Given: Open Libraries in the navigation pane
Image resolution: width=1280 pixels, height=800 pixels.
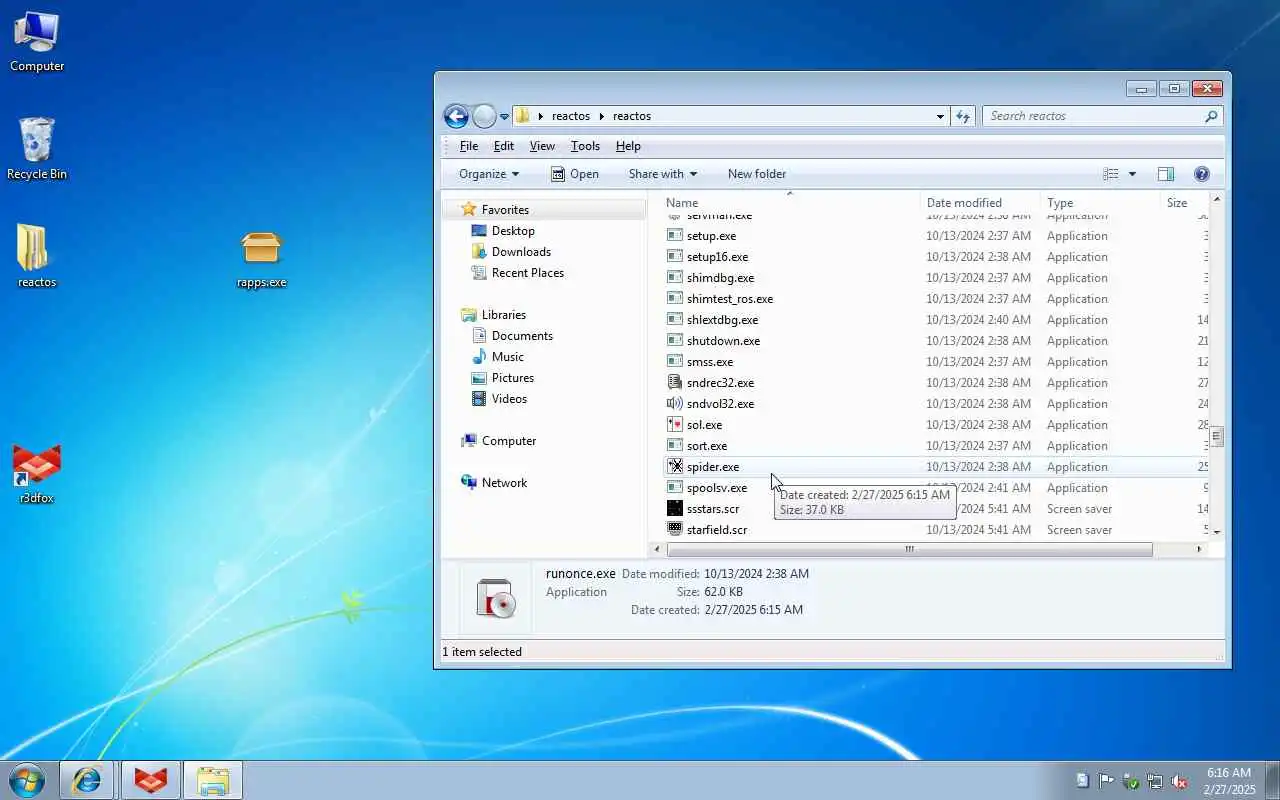Looking at the screenshot, I should (504, 315).
